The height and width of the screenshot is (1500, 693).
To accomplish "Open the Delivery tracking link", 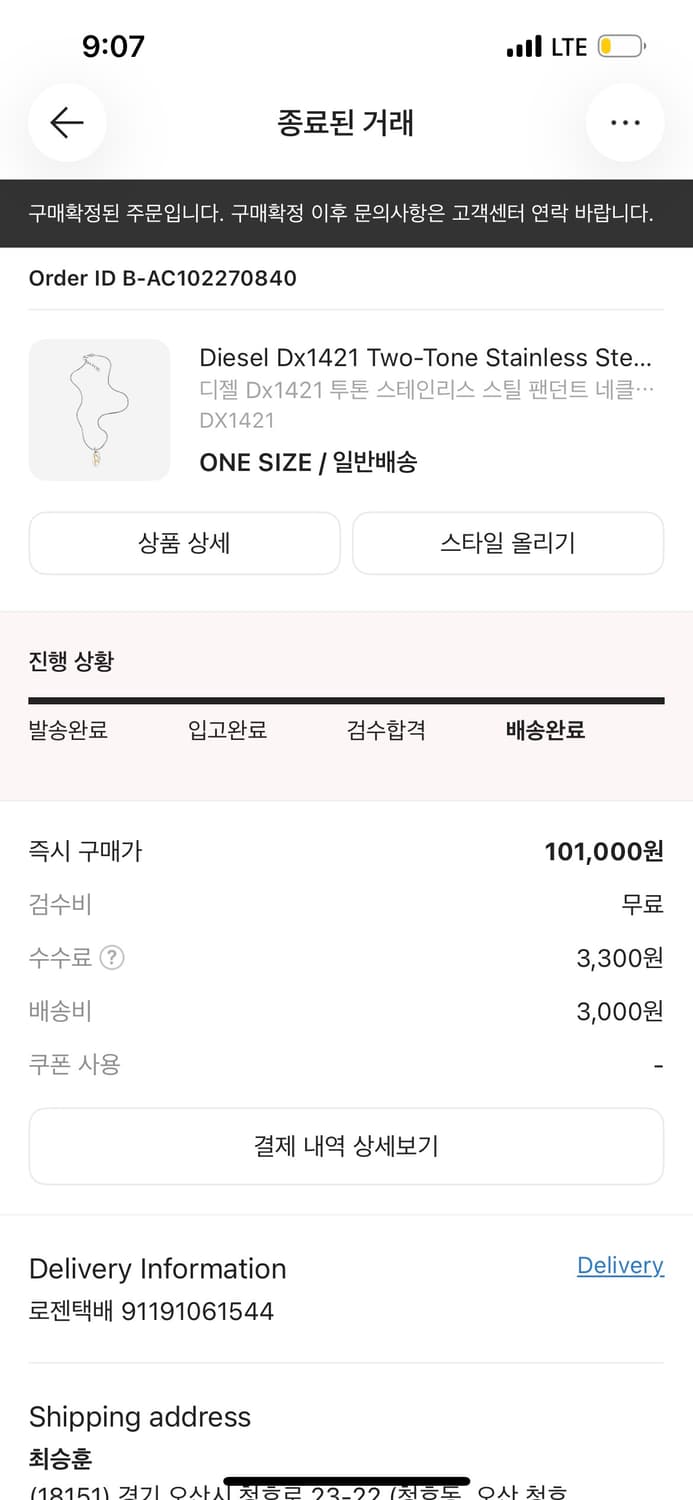I will [620, 1265].
